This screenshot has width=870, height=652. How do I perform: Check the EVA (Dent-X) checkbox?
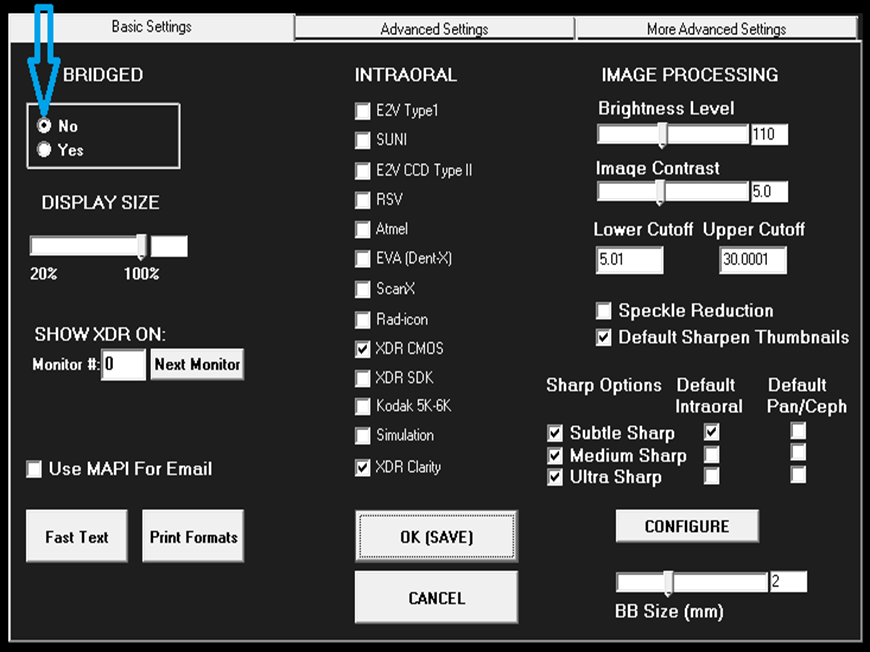pyautogui.click(x=363, y=259)
